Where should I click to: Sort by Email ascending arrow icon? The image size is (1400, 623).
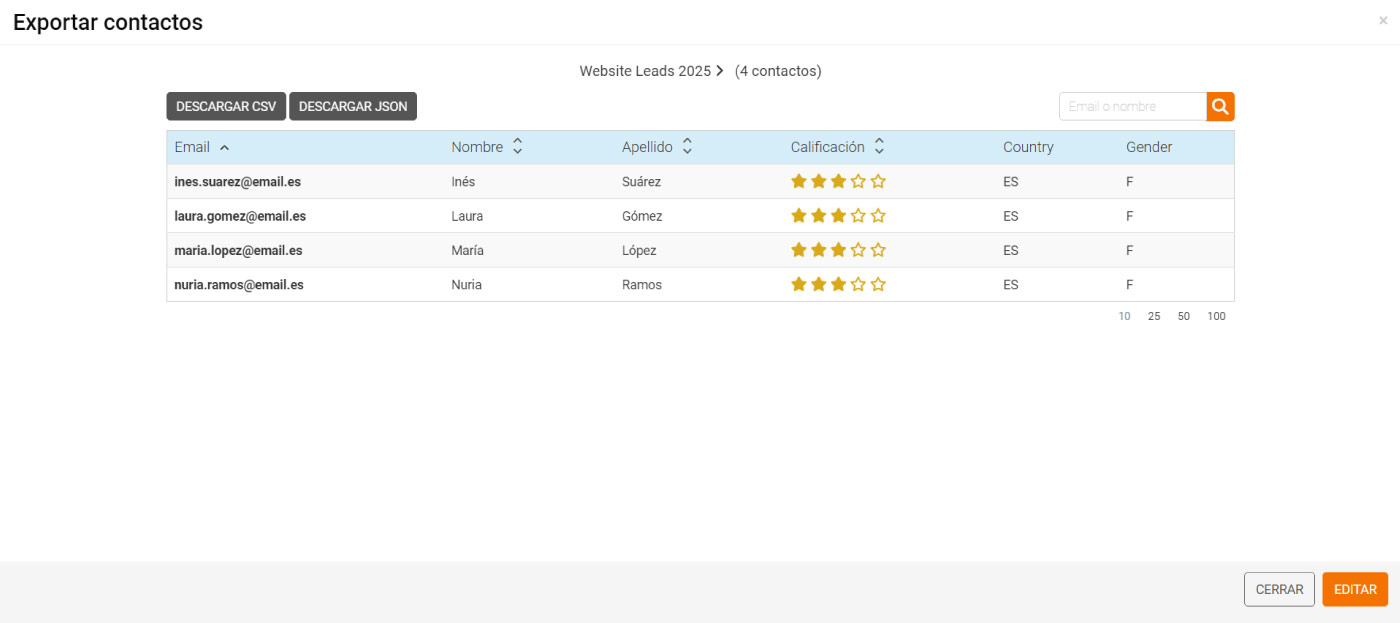(224, 148)
